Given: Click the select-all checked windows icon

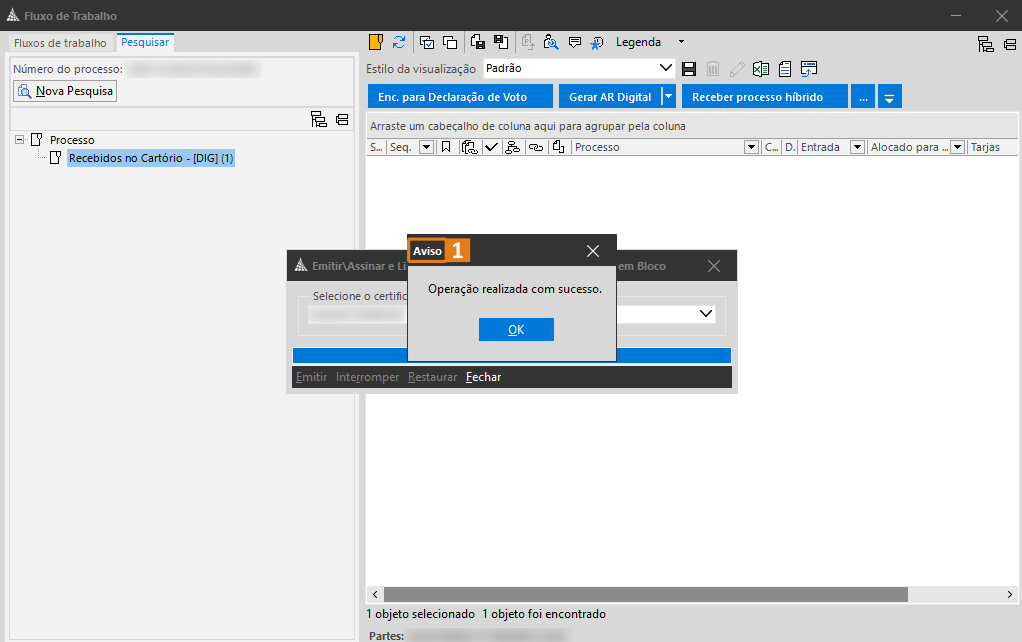Looking at the screenshot, I should [427, 42].
